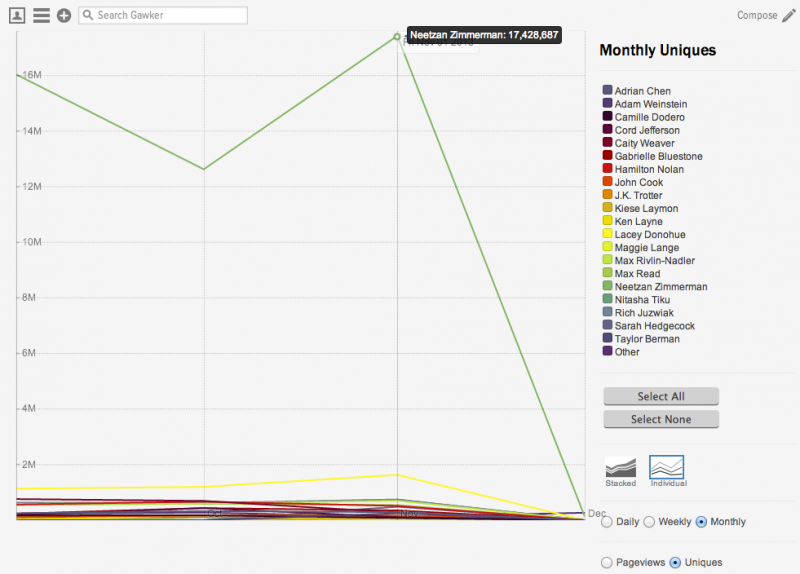Click the Max Rivlin-Nadler legend label
This screenshot has height=574, width=800.
(x=655, y=261)
